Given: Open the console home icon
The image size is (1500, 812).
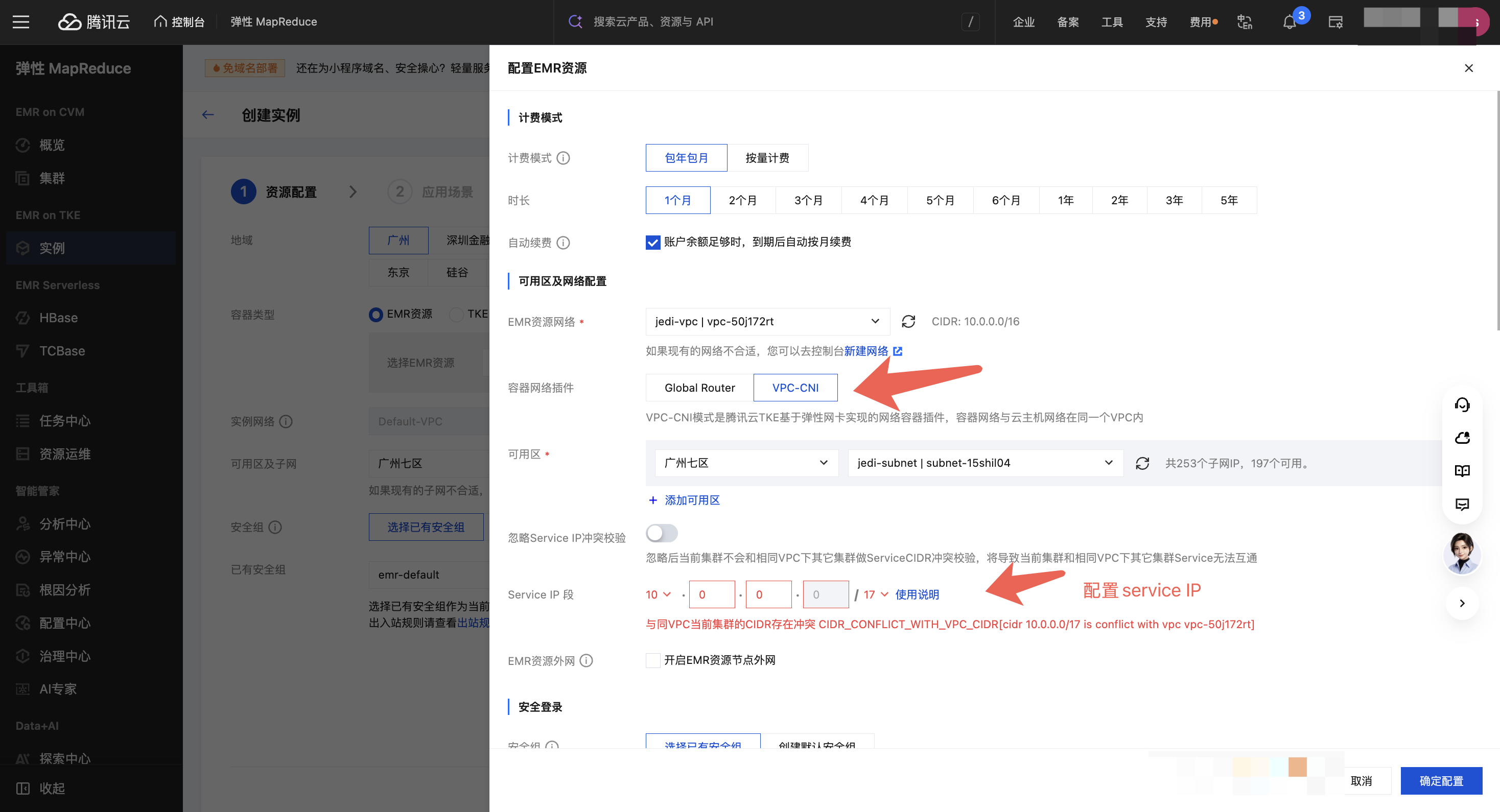Looking at the screenshot, I should click(x=160, y=21).
